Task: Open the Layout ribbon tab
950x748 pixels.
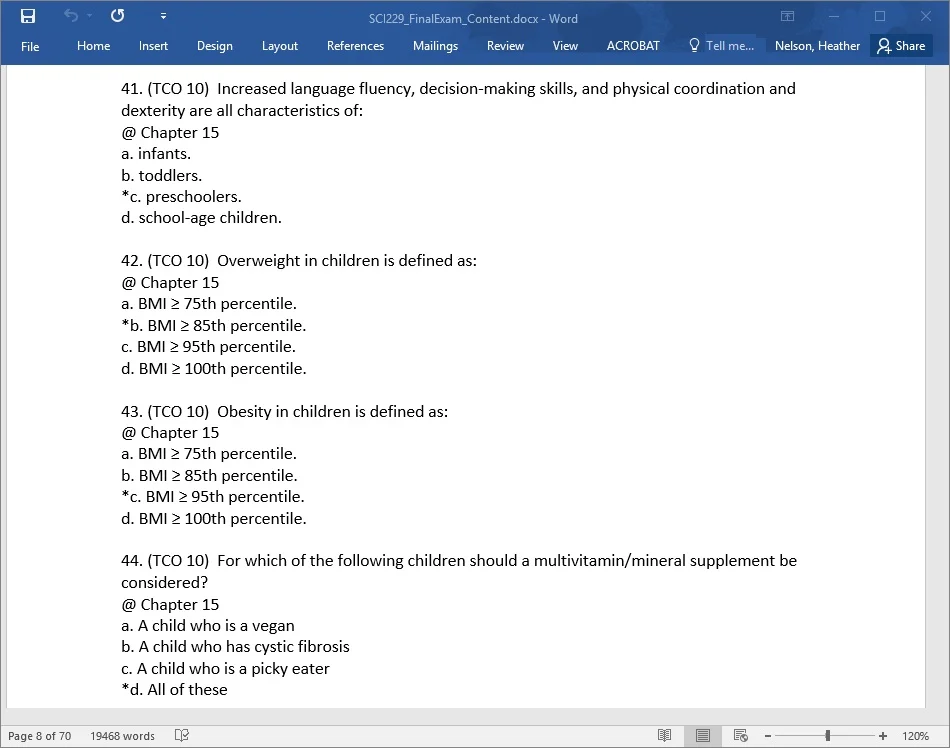Action: click(x=279, y=46)
